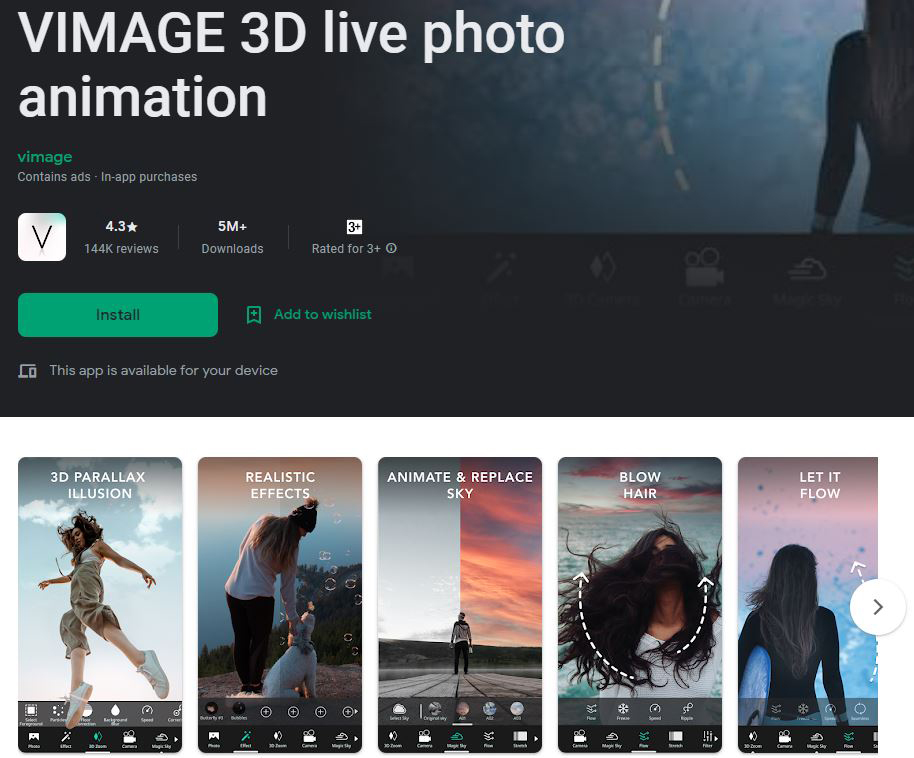
Task: Add the app to wishlist
Action: pos(309,315)
